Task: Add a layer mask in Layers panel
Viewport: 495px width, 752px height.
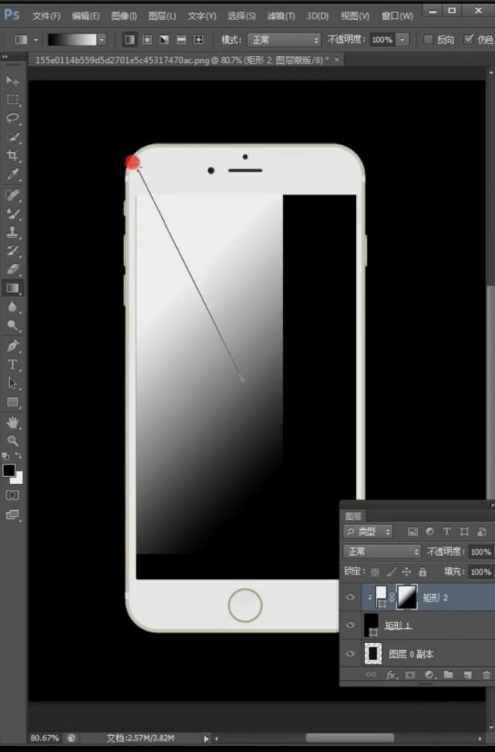Action: (x=410, y=675)
